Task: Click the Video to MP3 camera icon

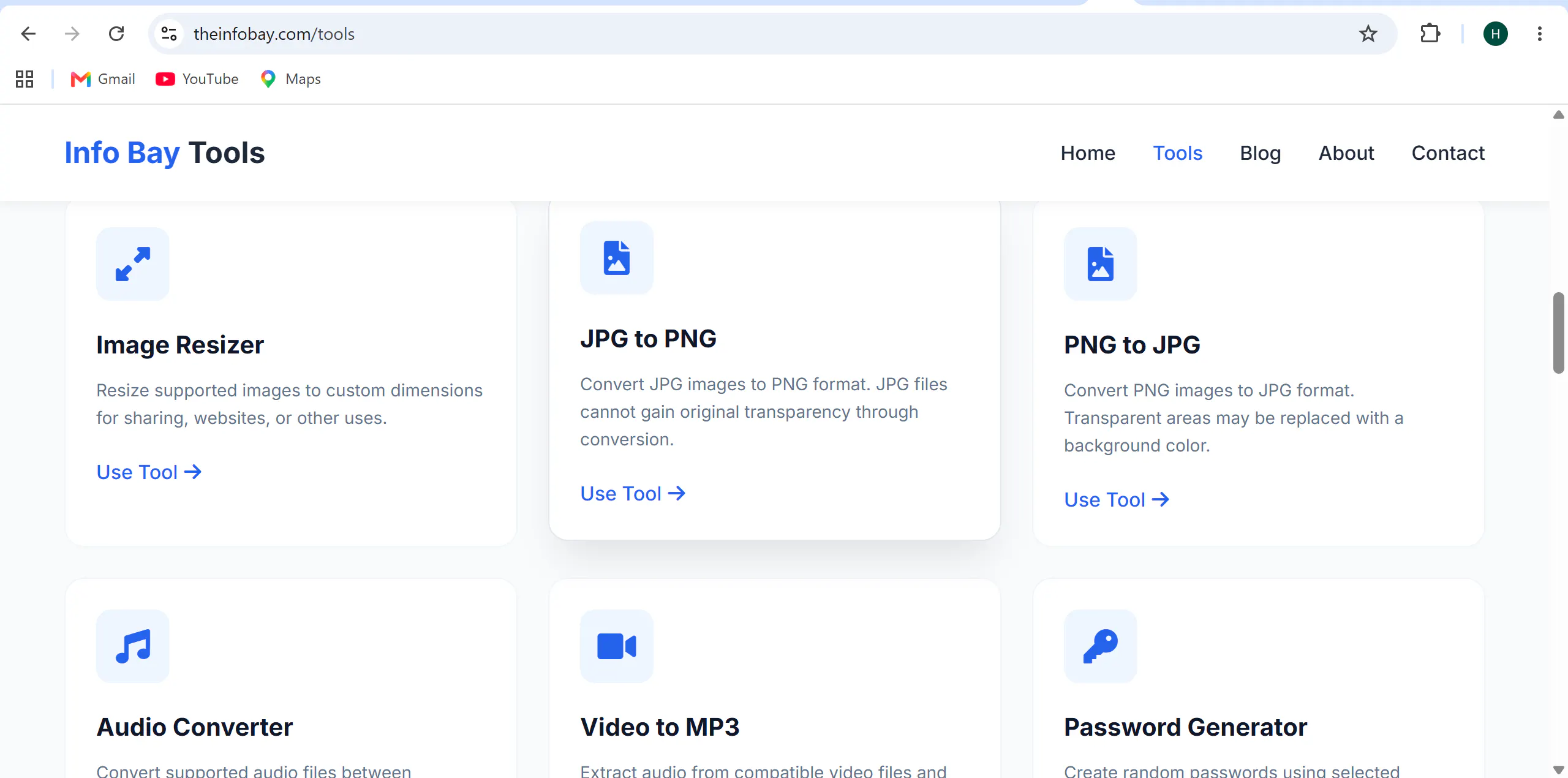Action: pos(617,646)
